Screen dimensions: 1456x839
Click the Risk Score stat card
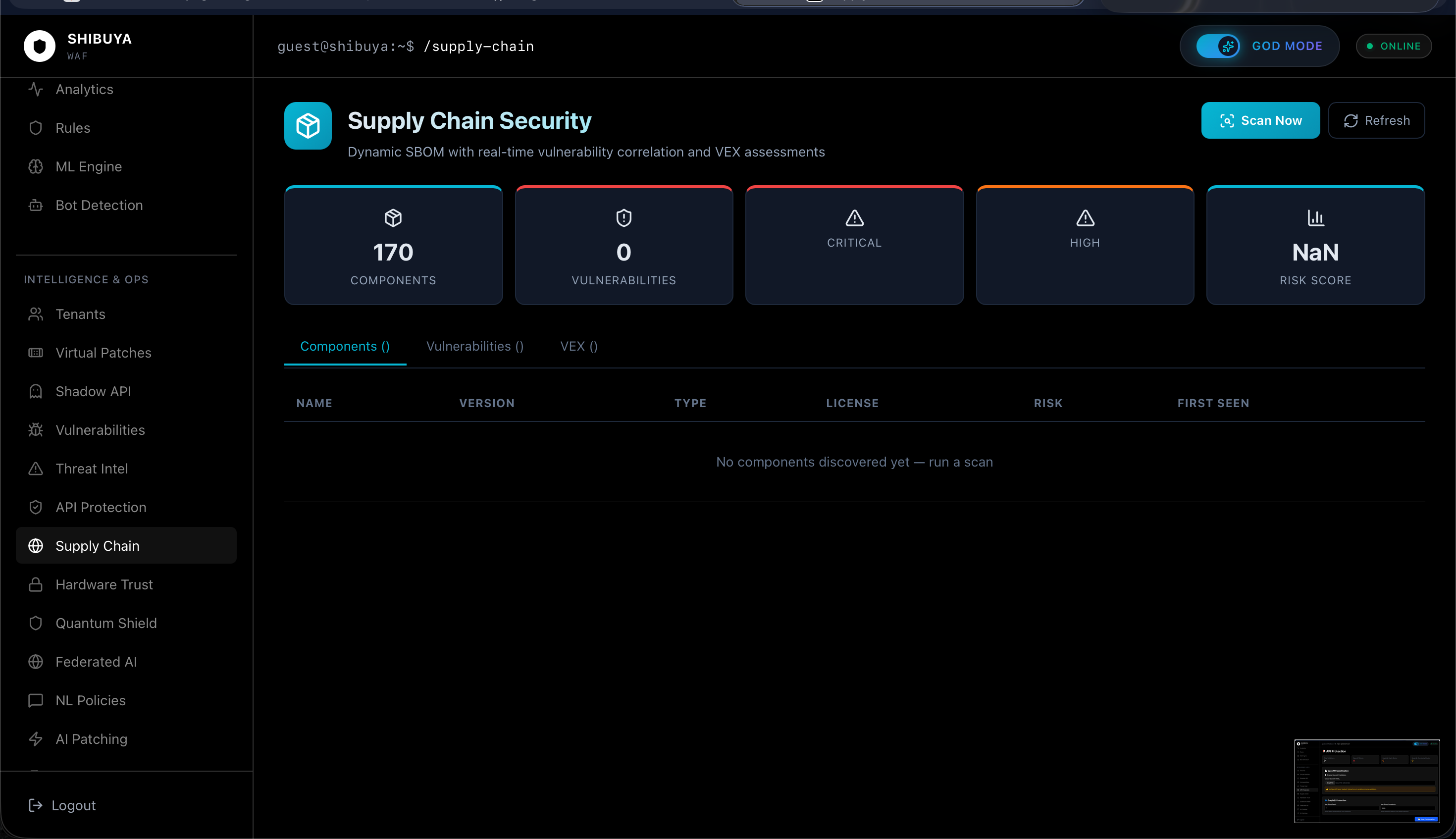pyautogui.click(x=1315, y=246)
